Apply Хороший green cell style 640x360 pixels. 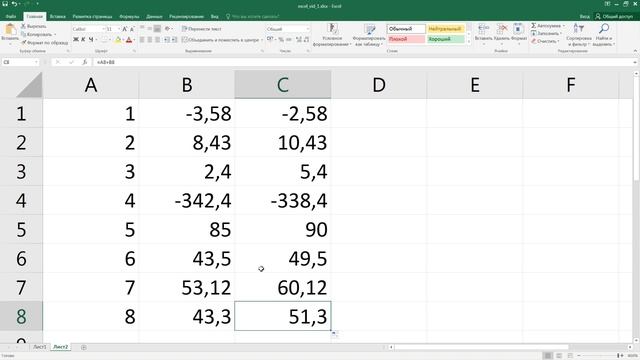point(446,39)
